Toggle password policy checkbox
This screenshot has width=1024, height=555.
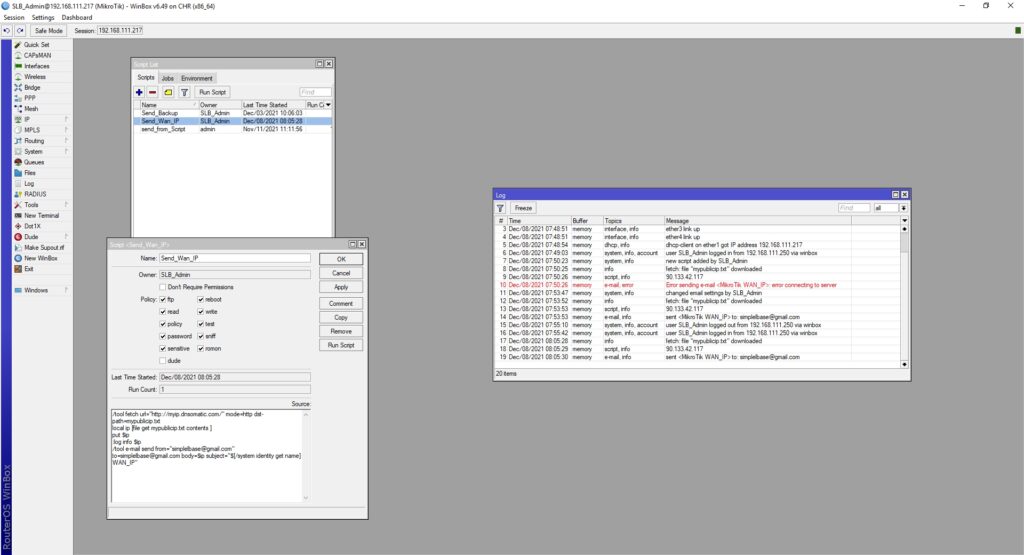[x=163, y=336]
